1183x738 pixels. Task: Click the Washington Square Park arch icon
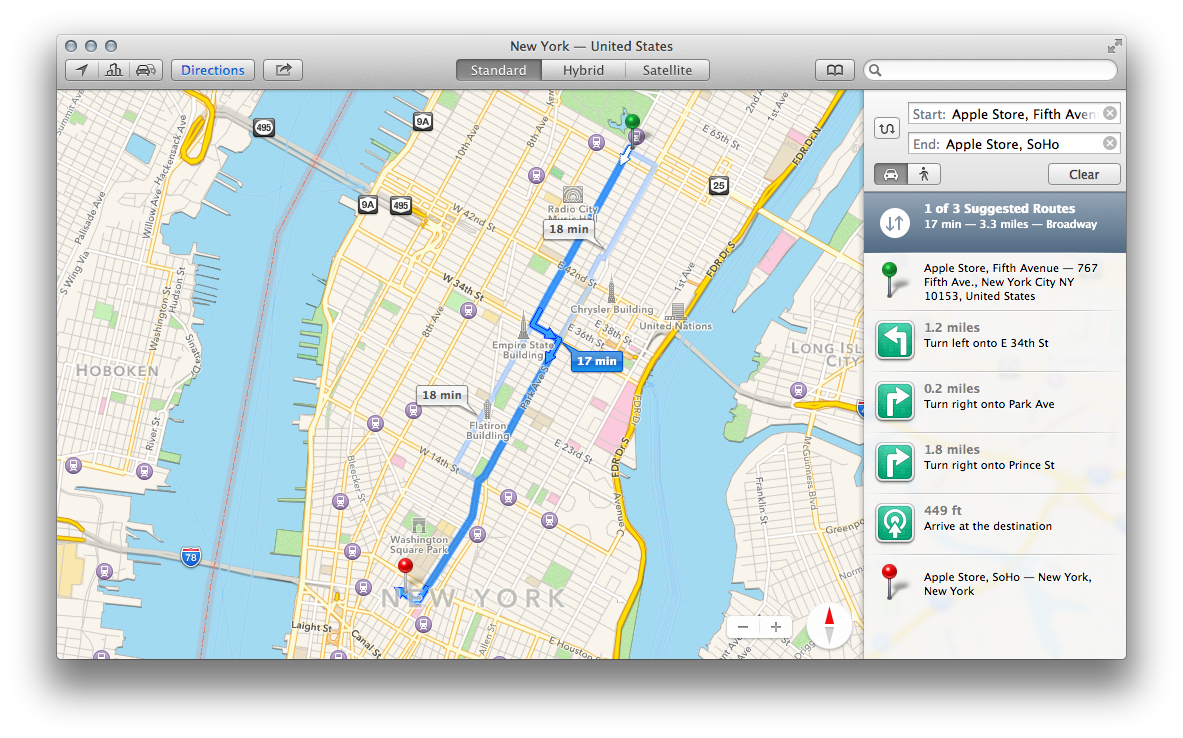(x=419, y=525)
